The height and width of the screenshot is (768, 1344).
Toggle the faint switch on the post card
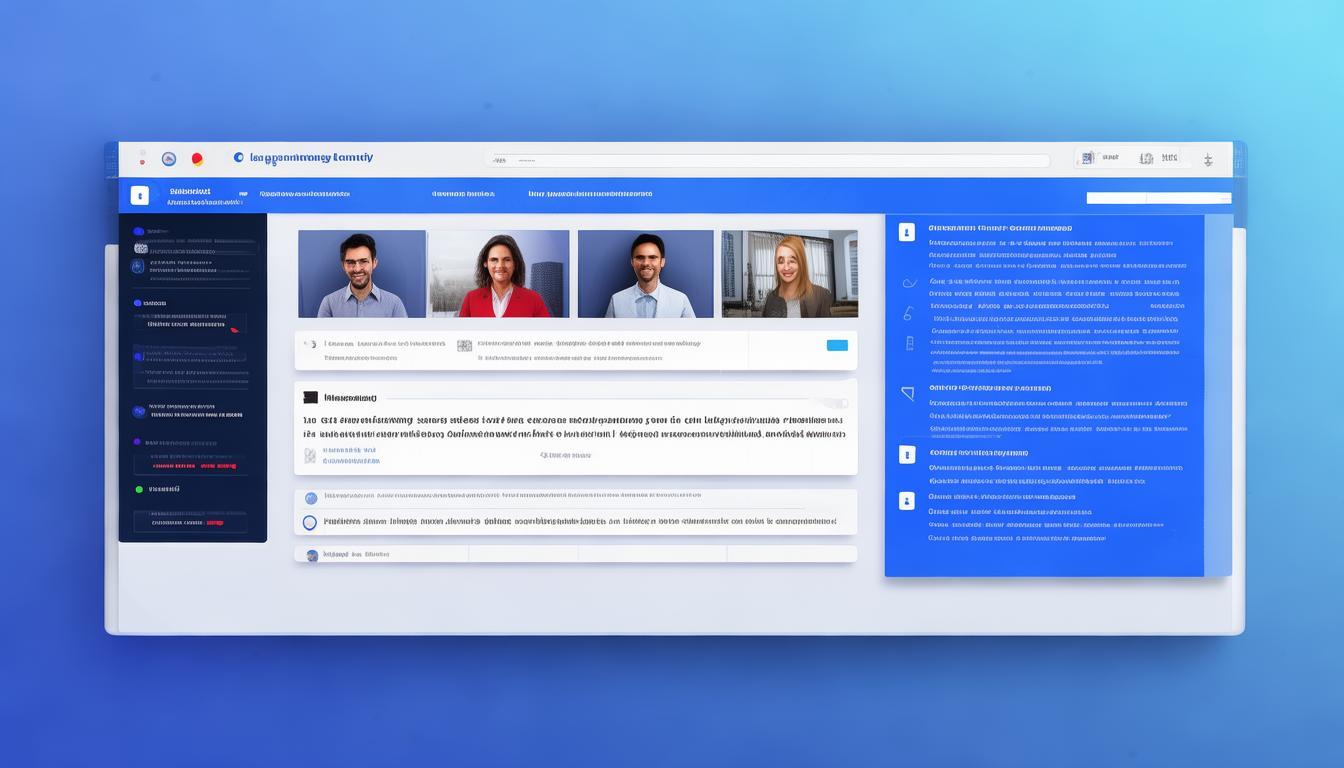coord(833,403)
